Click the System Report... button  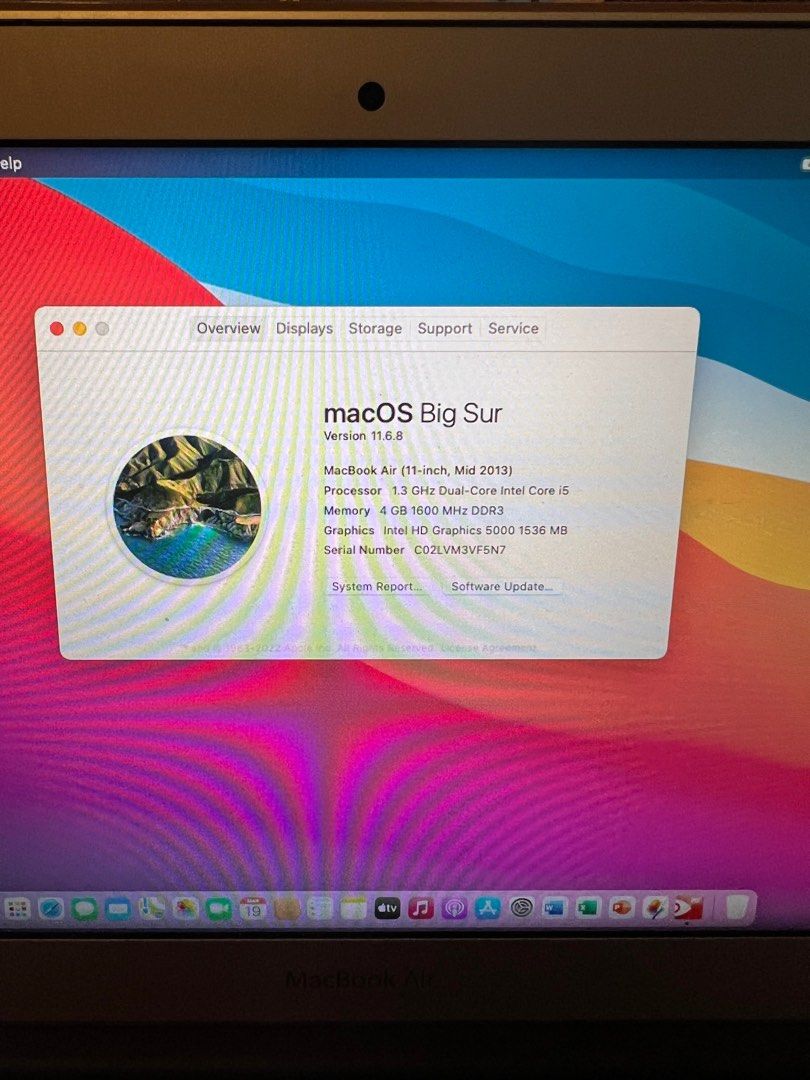[x=376, y=587]
